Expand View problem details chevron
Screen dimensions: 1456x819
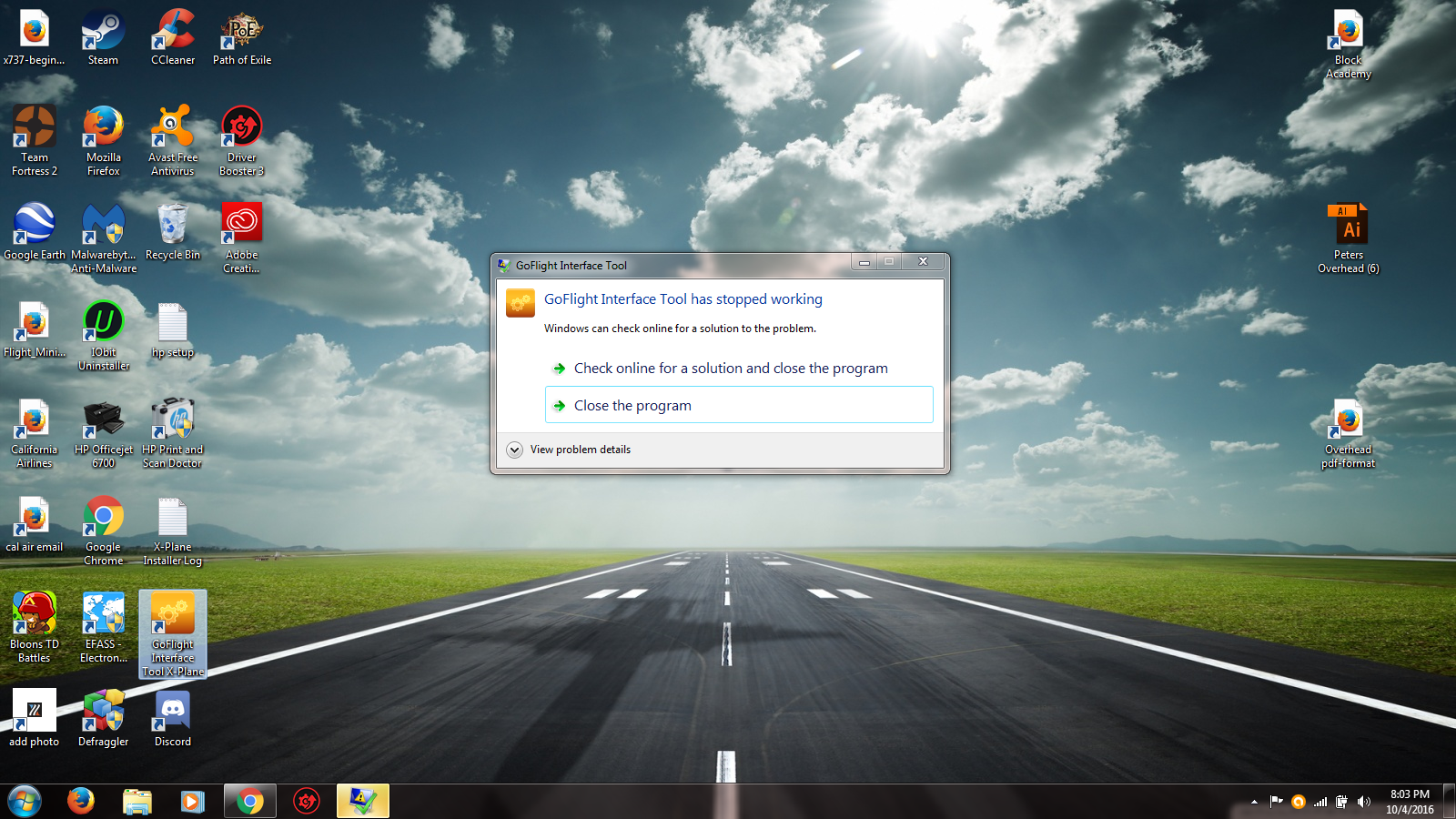(x=515, y=450)
